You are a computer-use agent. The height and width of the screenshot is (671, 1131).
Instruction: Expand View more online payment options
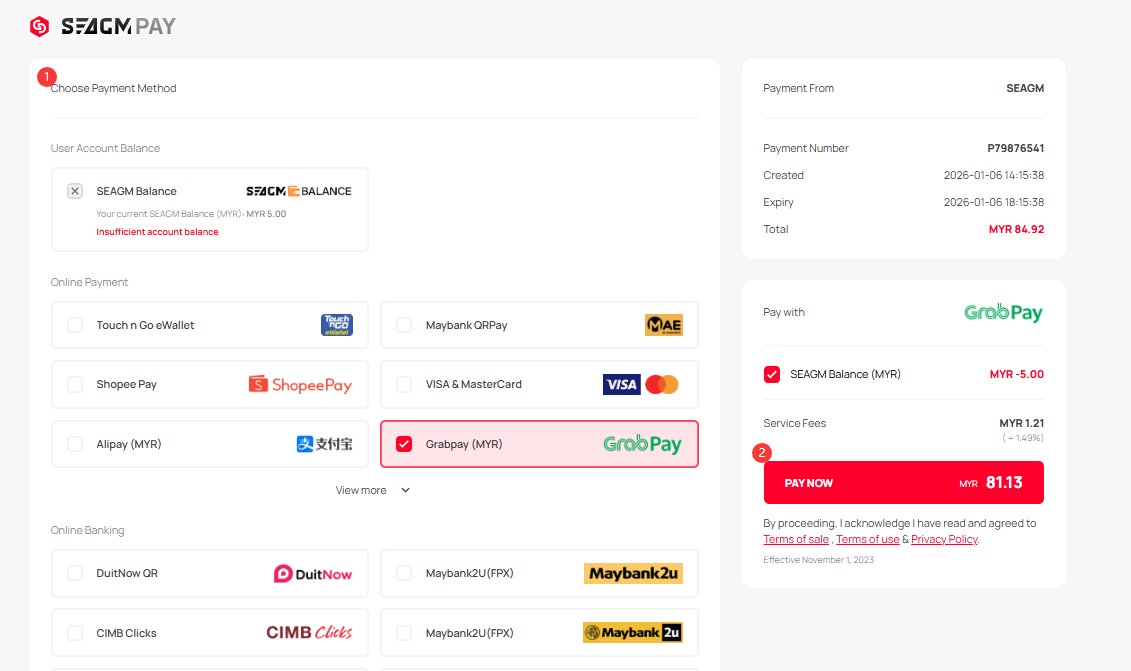pos(372,490)
